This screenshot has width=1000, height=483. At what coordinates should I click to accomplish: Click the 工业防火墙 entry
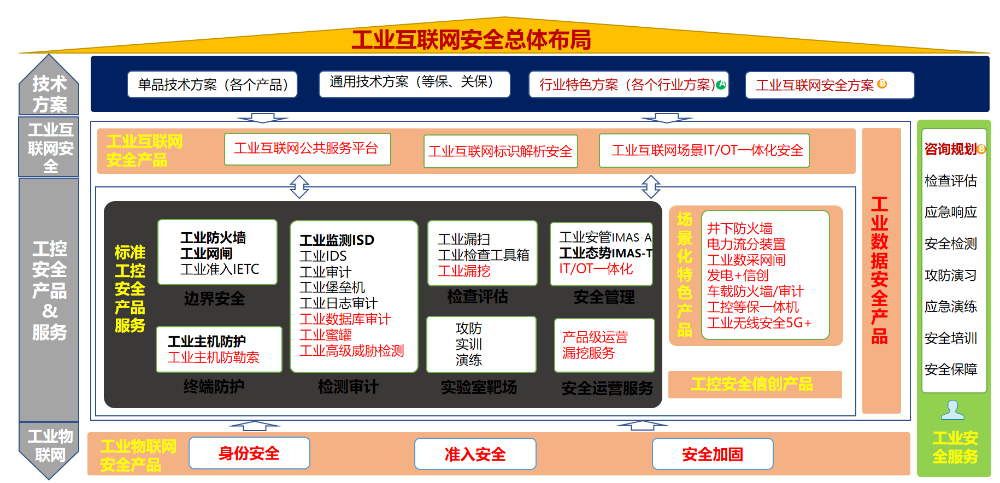(213, 238)
